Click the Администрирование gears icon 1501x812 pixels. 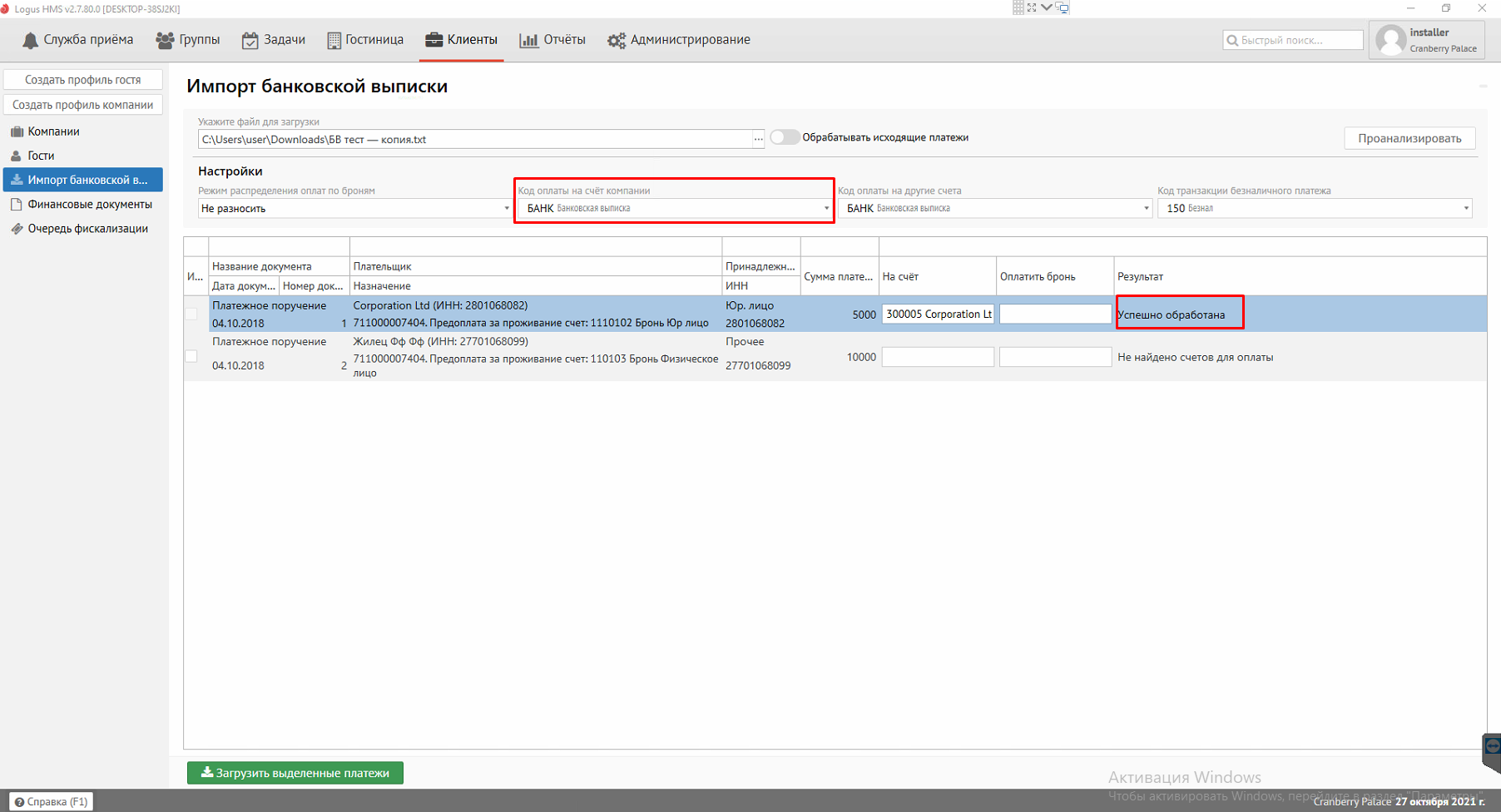click(x=616, y=40)
